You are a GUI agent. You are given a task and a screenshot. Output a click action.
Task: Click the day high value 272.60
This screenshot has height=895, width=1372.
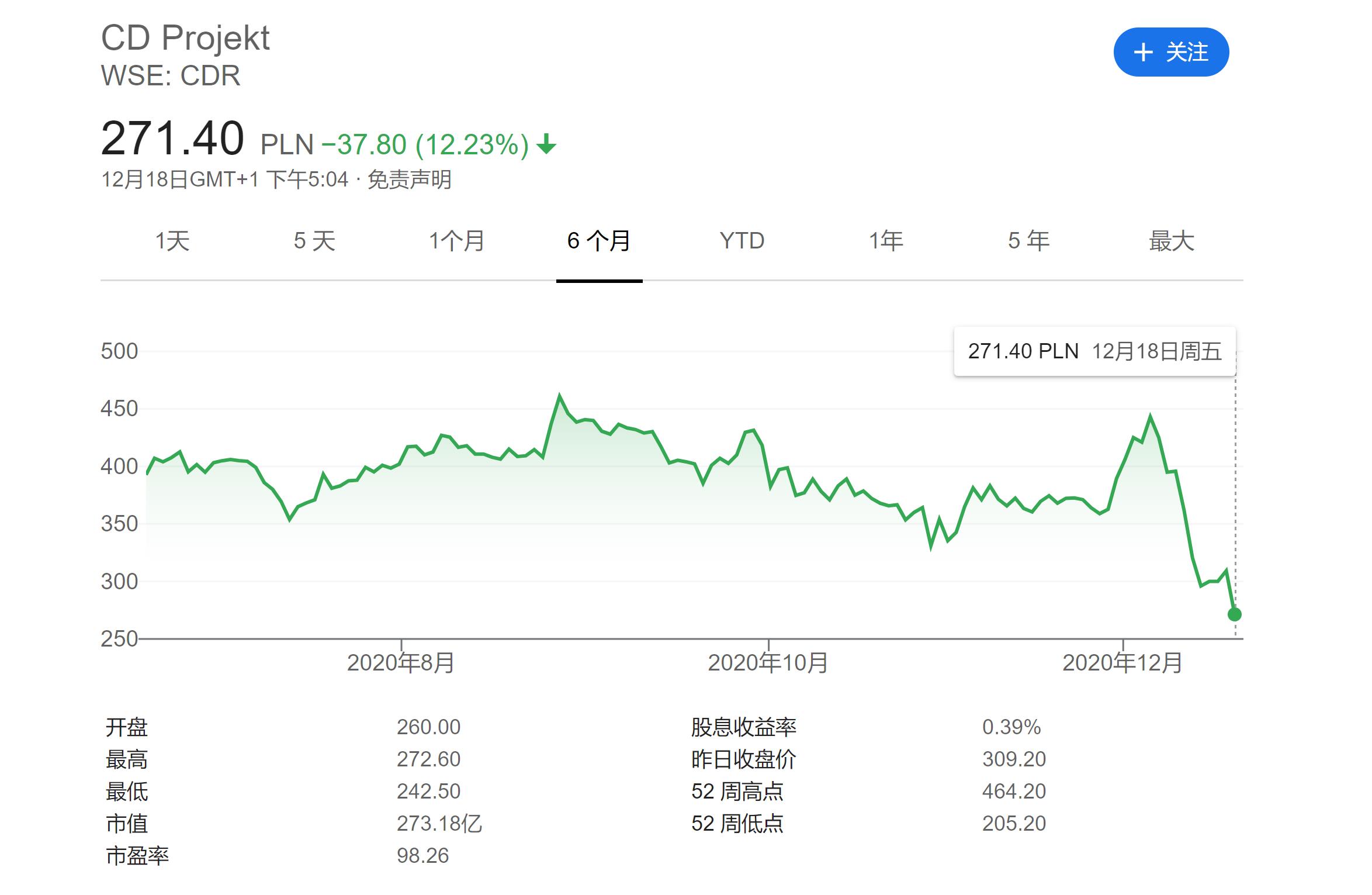pos(429,759)
